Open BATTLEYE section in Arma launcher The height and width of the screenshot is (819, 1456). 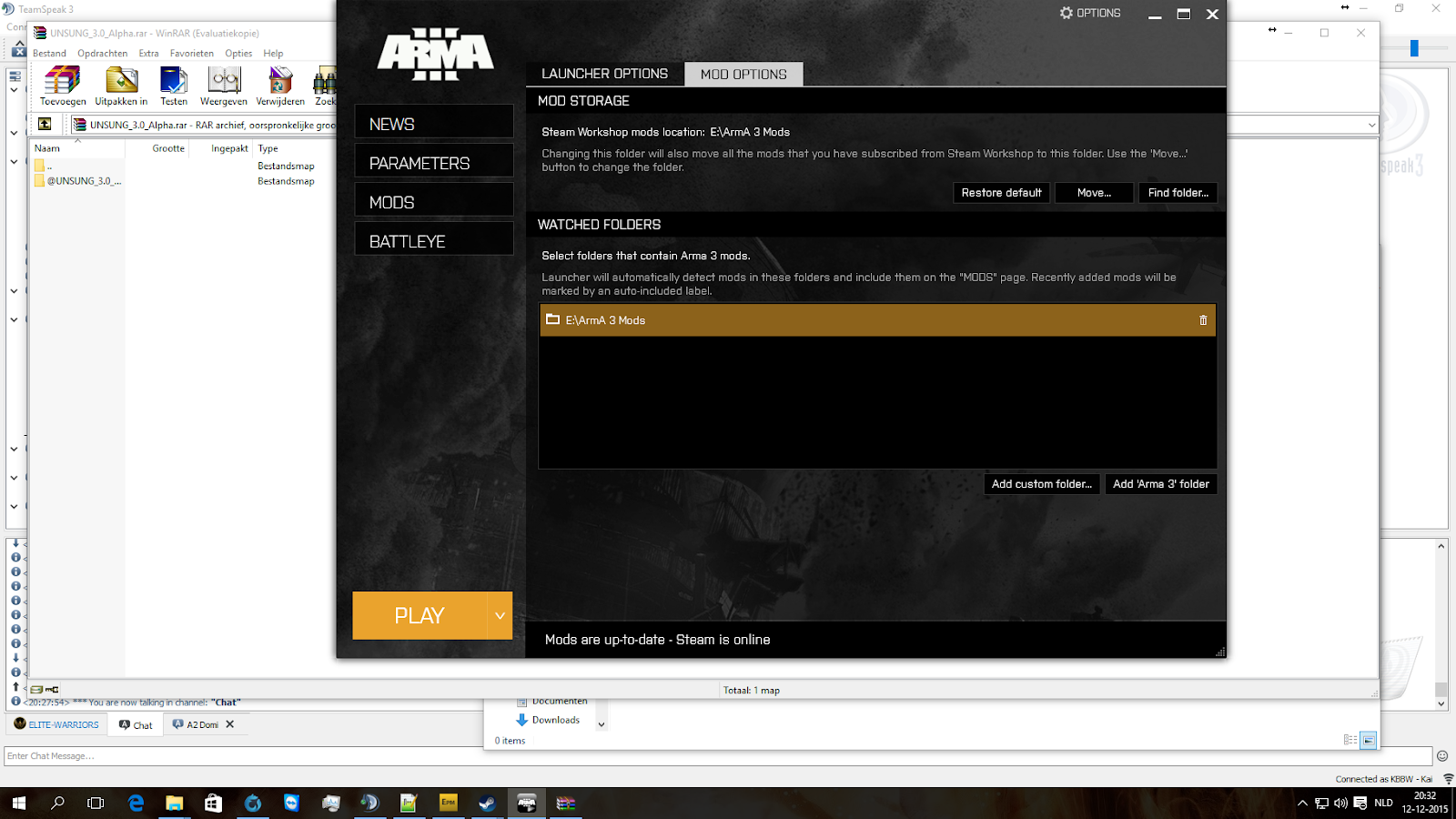434,239
